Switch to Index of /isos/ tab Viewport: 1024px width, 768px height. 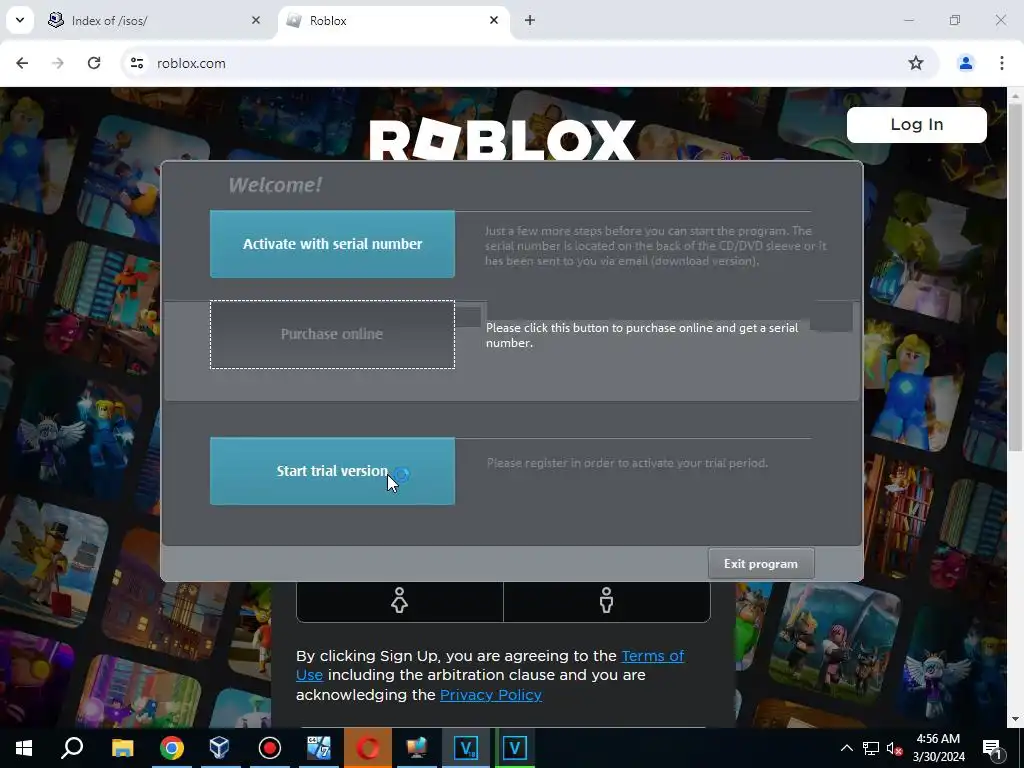point(153,20)
